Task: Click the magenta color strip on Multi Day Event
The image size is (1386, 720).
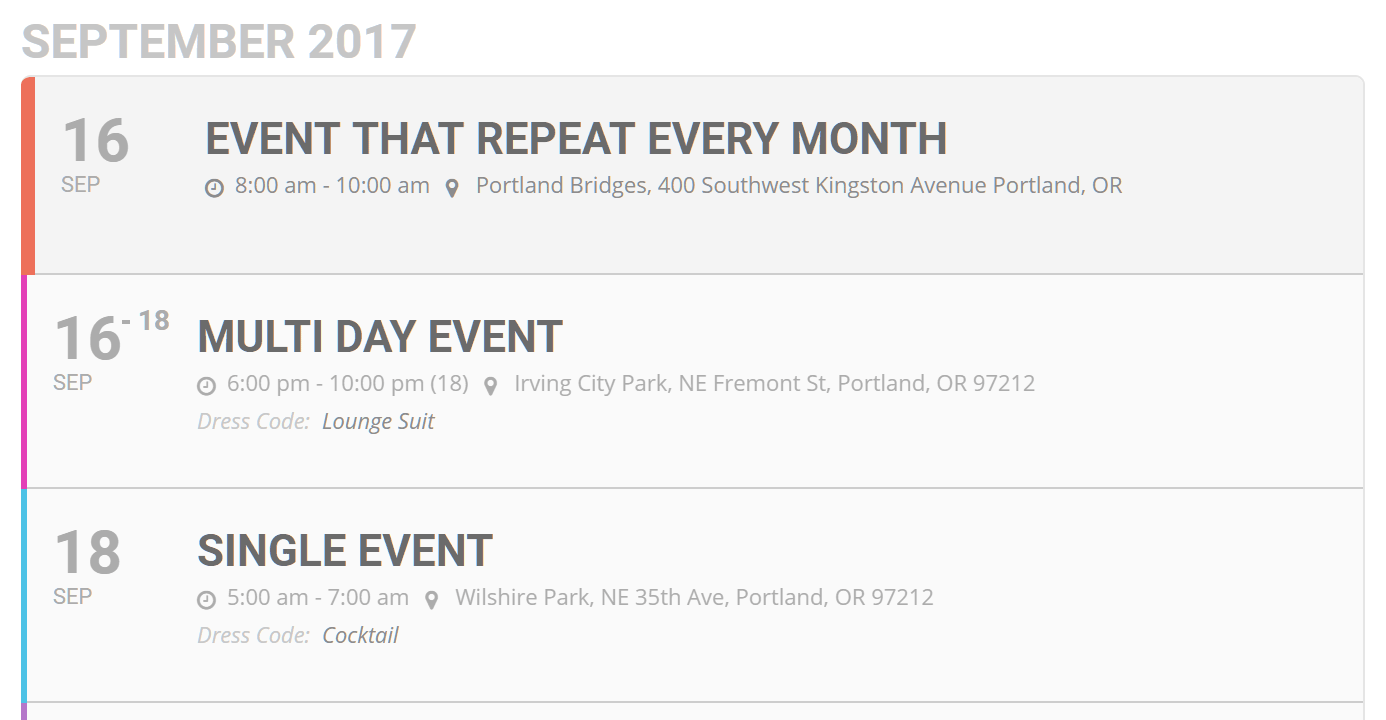Action: pyautogui.click(x=24, y=381)
